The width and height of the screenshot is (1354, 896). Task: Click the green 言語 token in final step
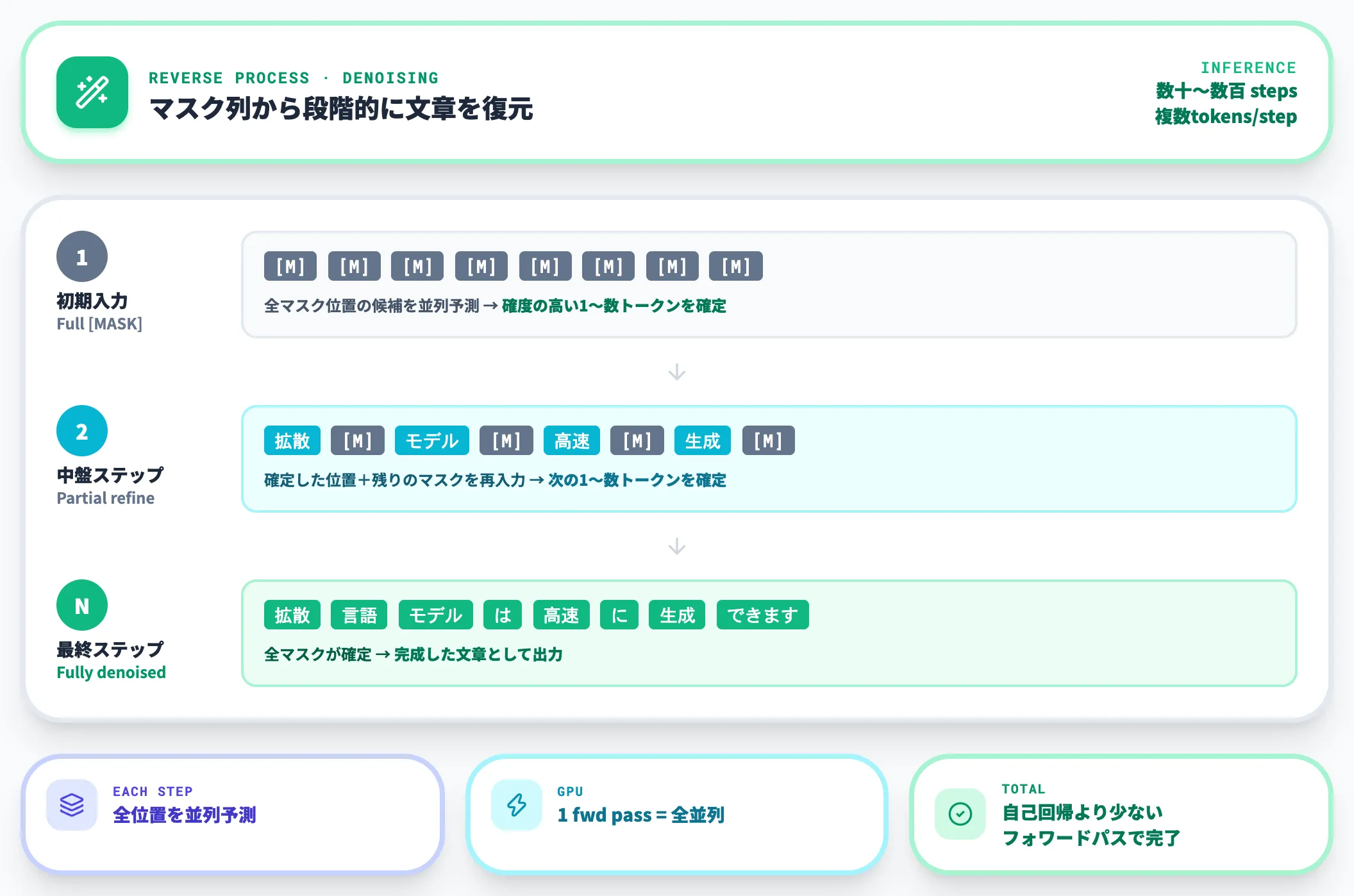(x=359, y=615)
